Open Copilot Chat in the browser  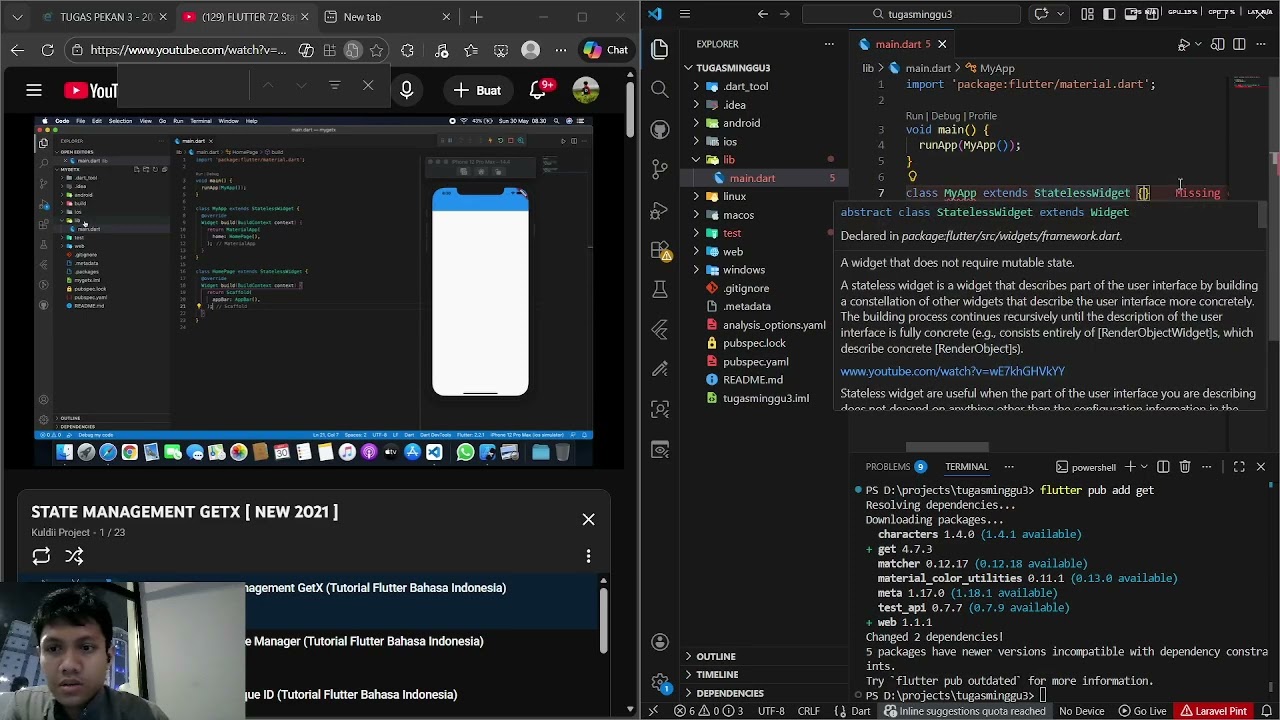pyautogui.click(x=606, y=50)
